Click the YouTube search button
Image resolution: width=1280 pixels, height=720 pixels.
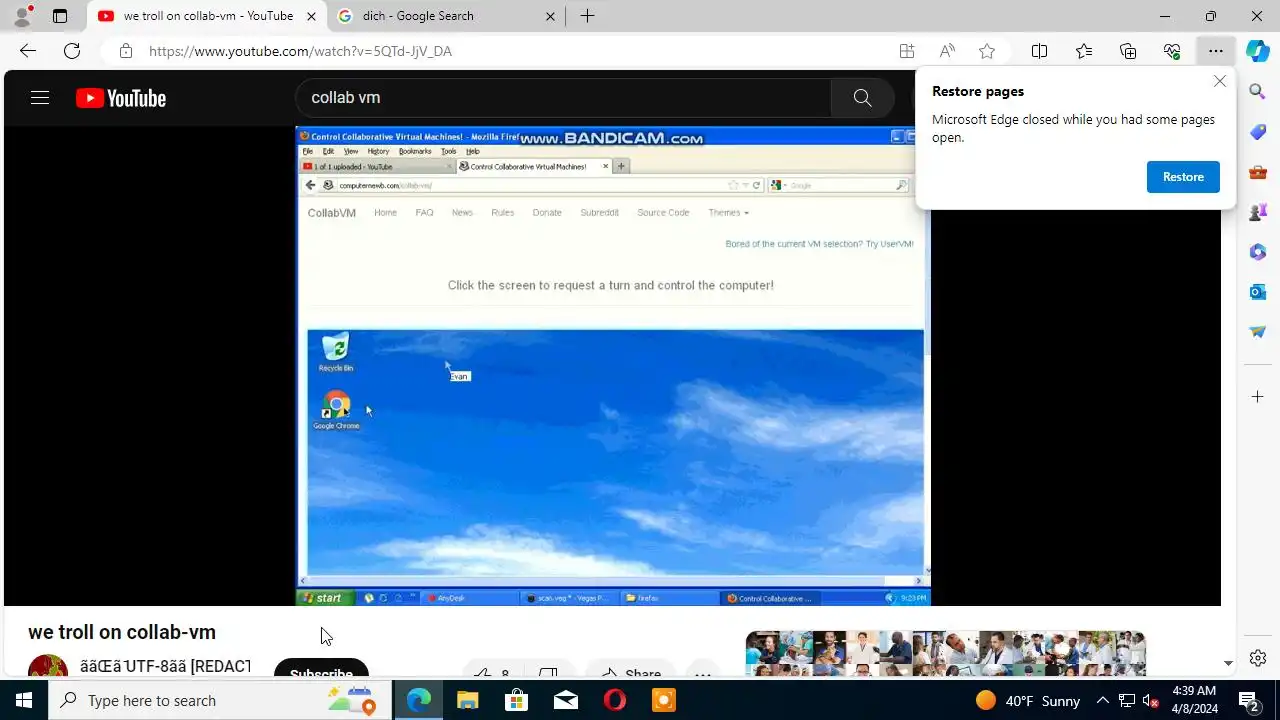[x=862, y=98]
